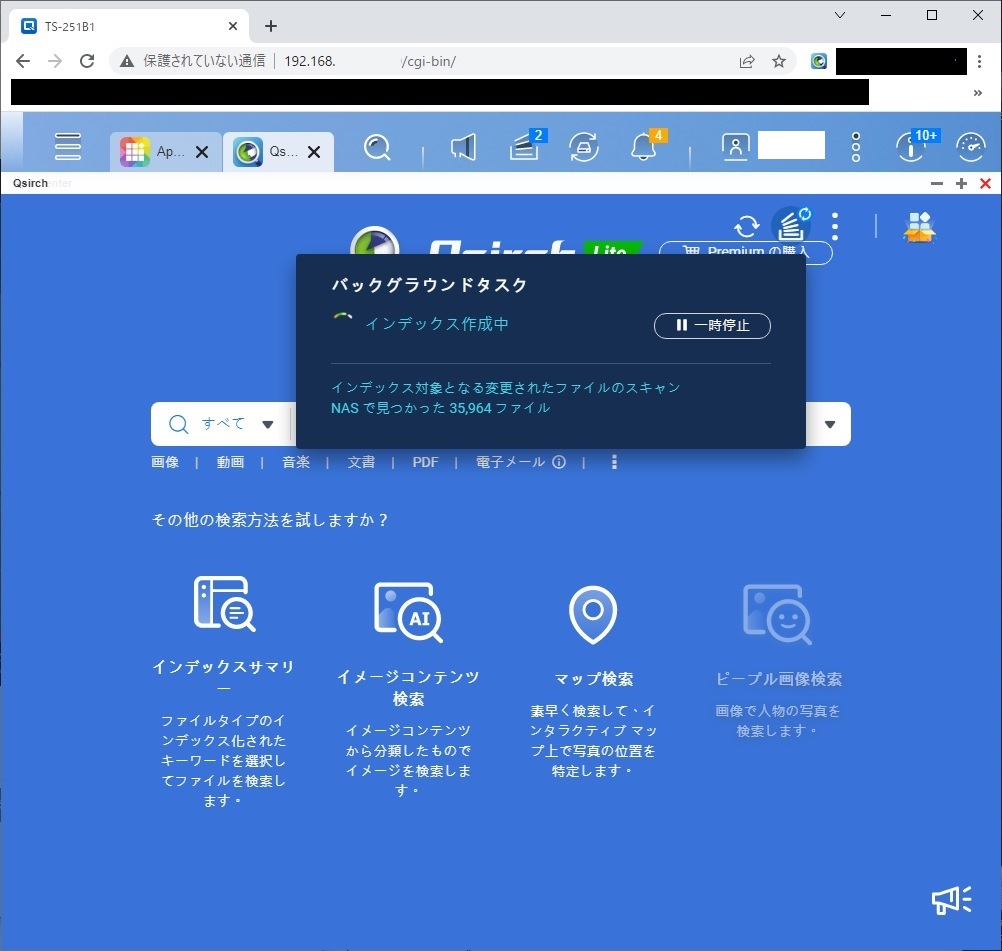
Task: Open the user account icon
Action: [736, 147]
